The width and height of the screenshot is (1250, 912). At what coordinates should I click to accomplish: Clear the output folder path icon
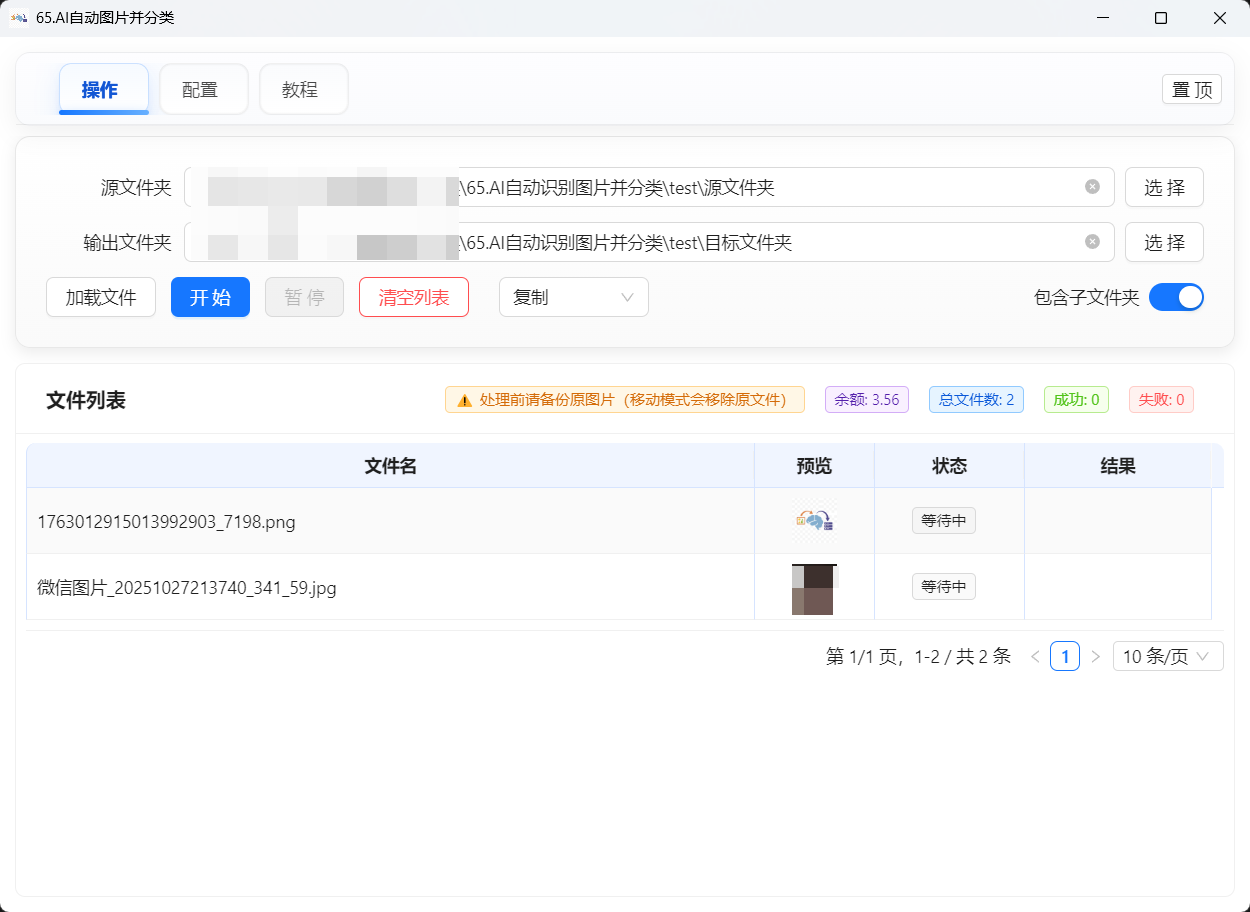pyautogui.click(x=1092, y=242)
